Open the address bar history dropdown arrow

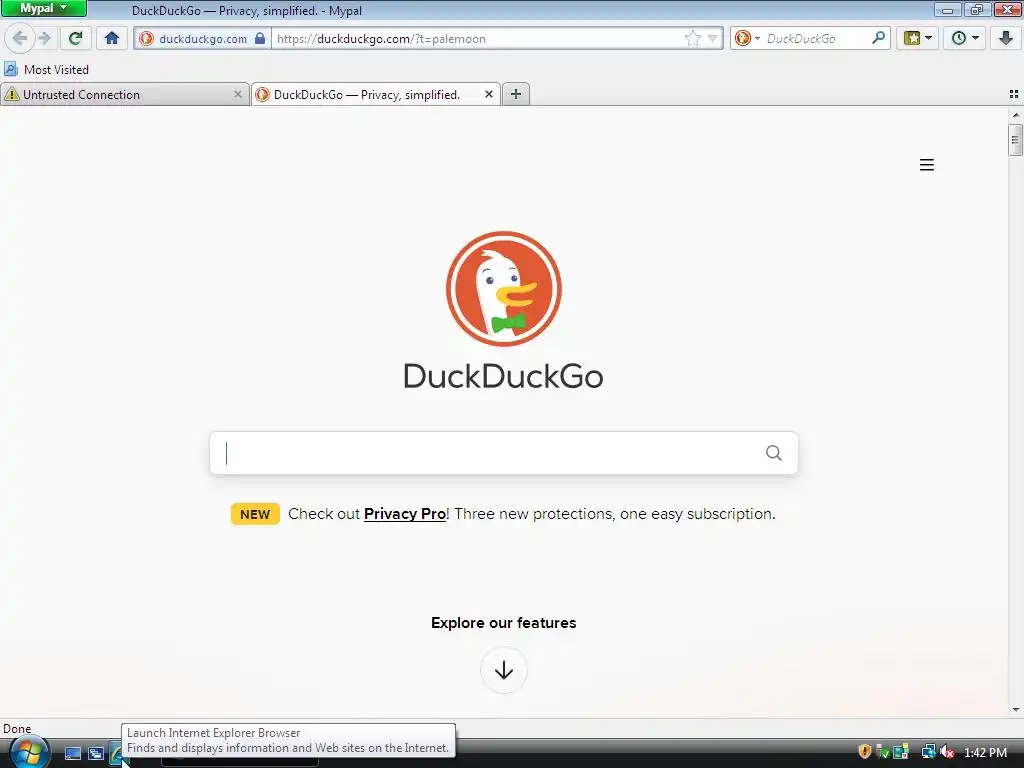tap(712, 39)
